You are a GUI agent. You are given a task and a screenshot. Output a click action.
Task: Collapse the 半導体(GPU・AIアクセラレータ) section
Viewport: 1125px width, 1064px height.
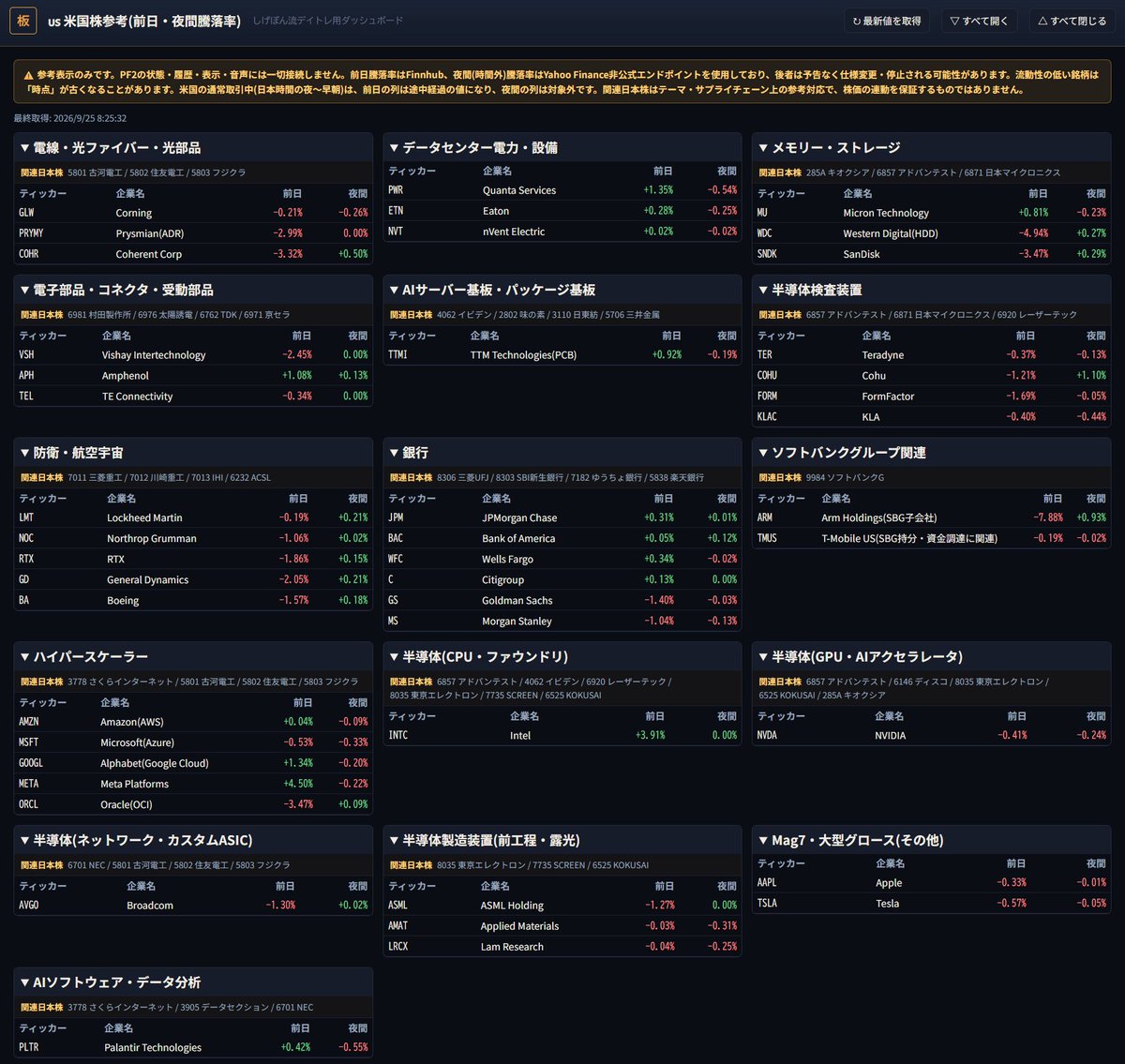click(x=931, y=657)
